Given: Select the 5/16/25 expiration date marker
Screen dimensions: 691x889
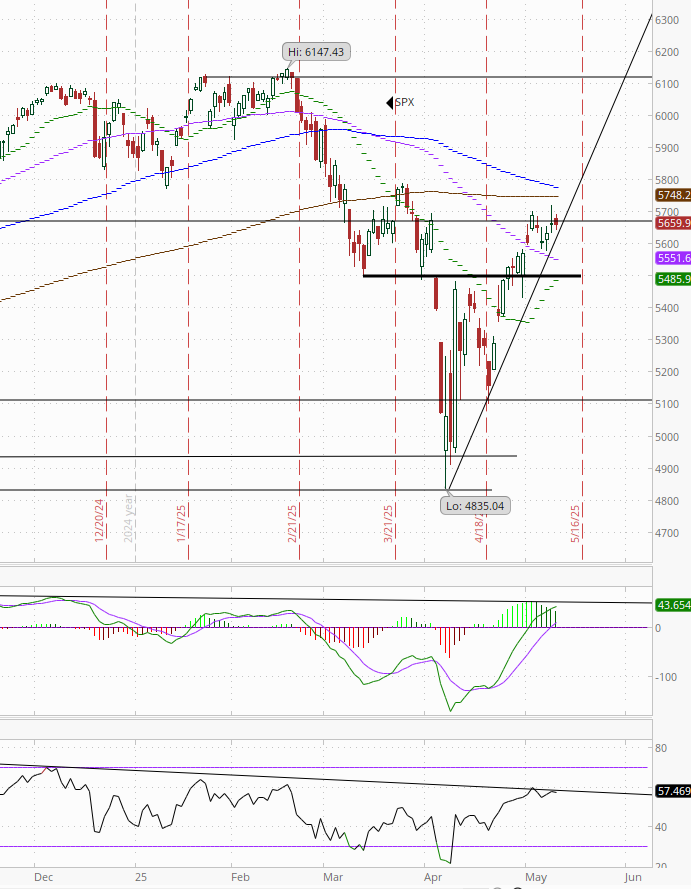Looking at the screenshot, I should point(575,523).
